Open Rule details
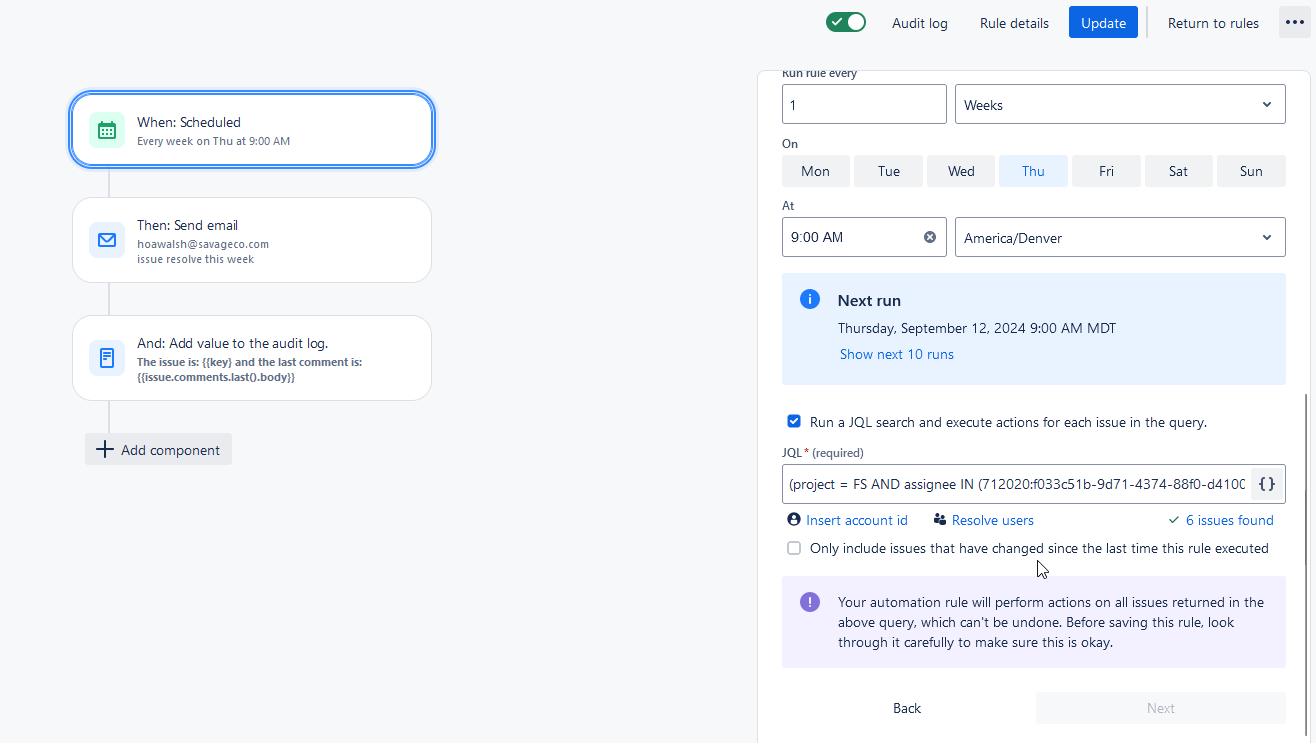Viewport: 1316px width, 743px height. [x=1014, y=23]
